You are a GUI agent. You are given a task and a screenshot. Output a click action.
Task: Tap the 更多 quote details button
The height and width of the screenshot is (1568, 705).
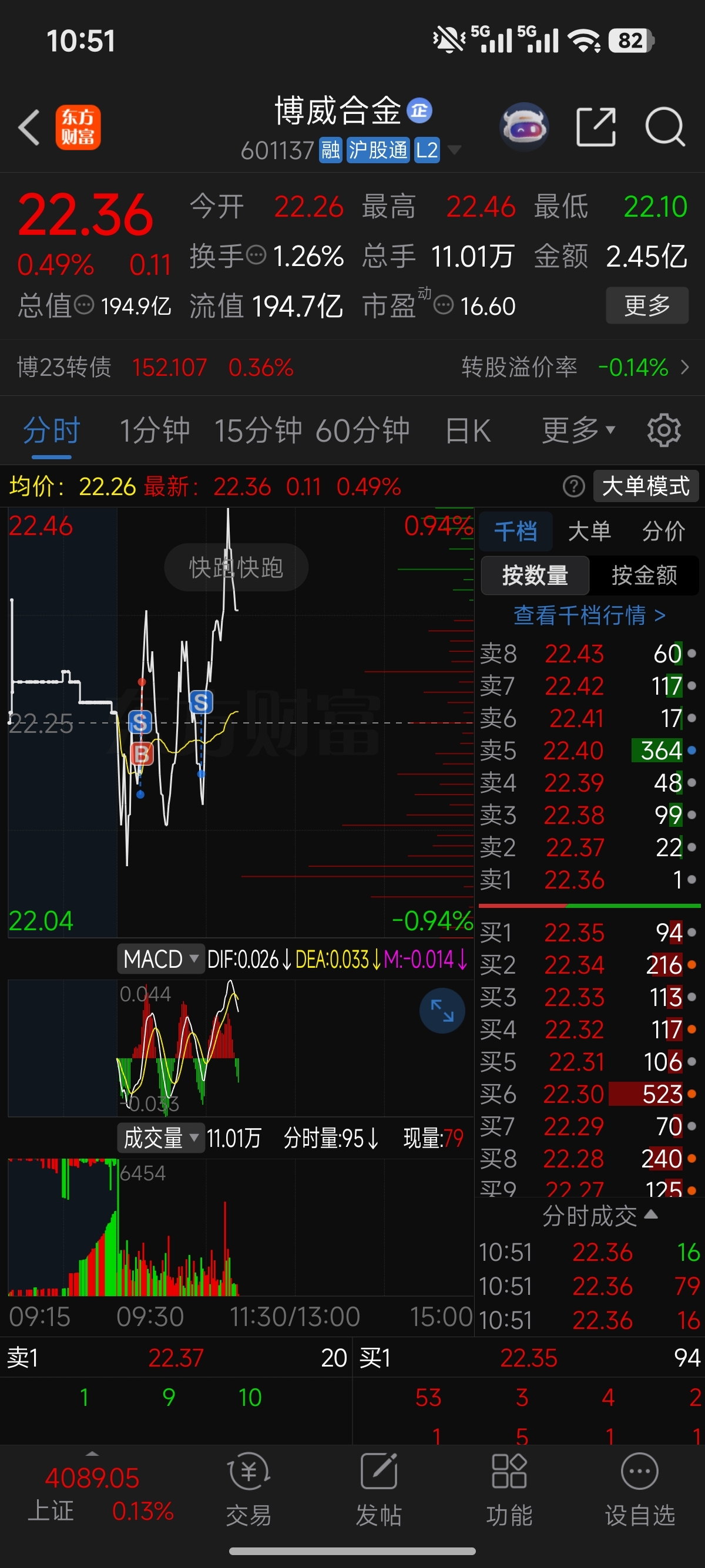[647, 305]
